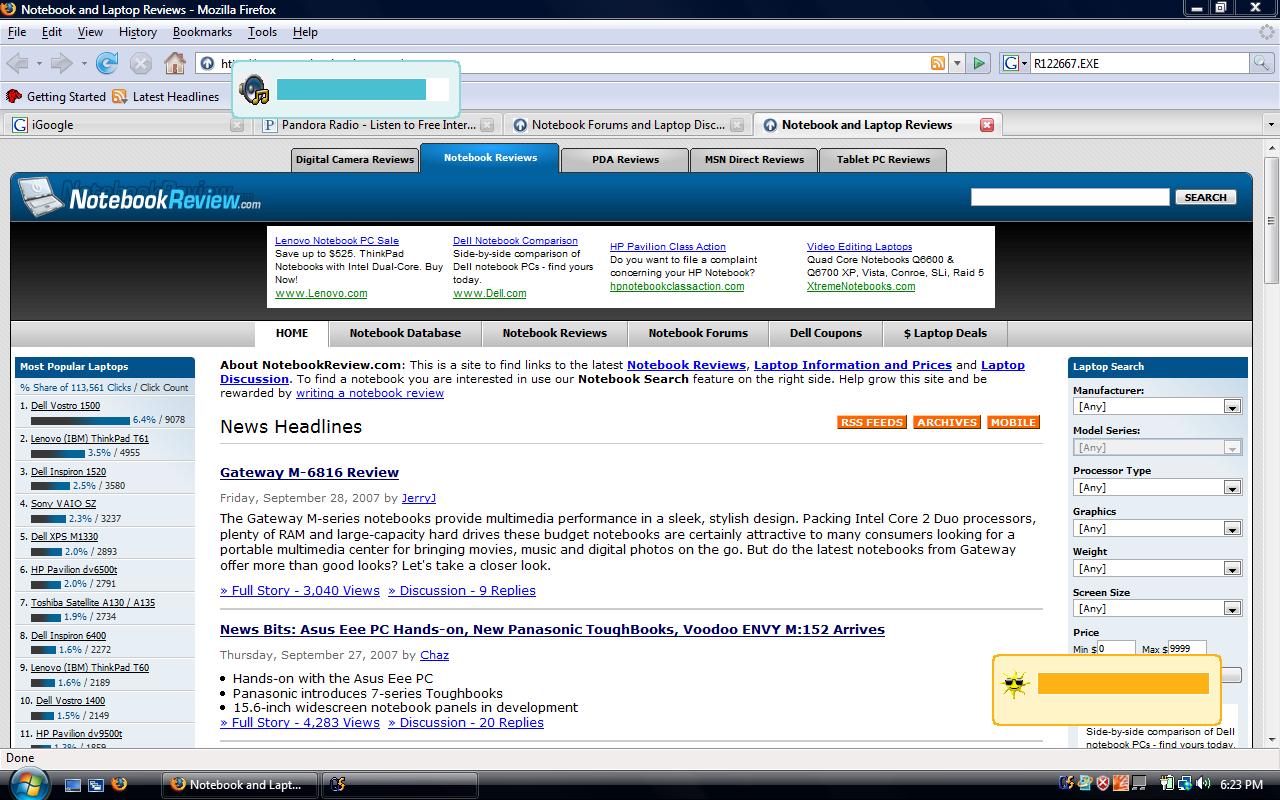Screen dimensions: 1280x800
Task: Open the File menu
Action: 17,32
